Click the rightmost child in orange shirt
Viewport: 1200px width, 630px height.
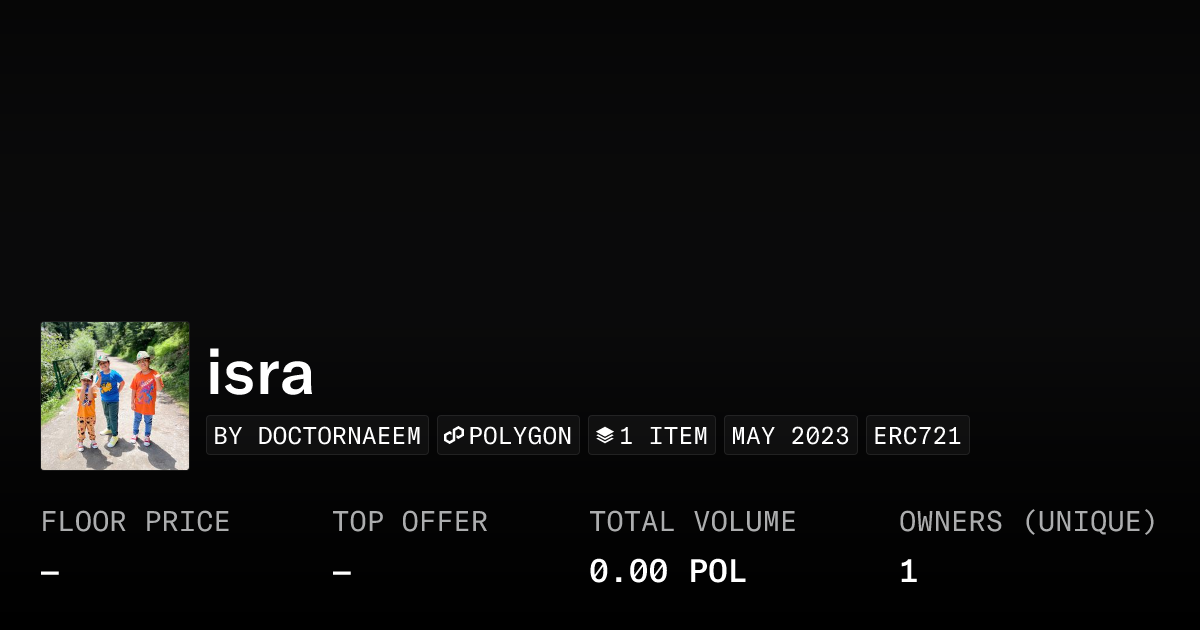pos(144,395)
